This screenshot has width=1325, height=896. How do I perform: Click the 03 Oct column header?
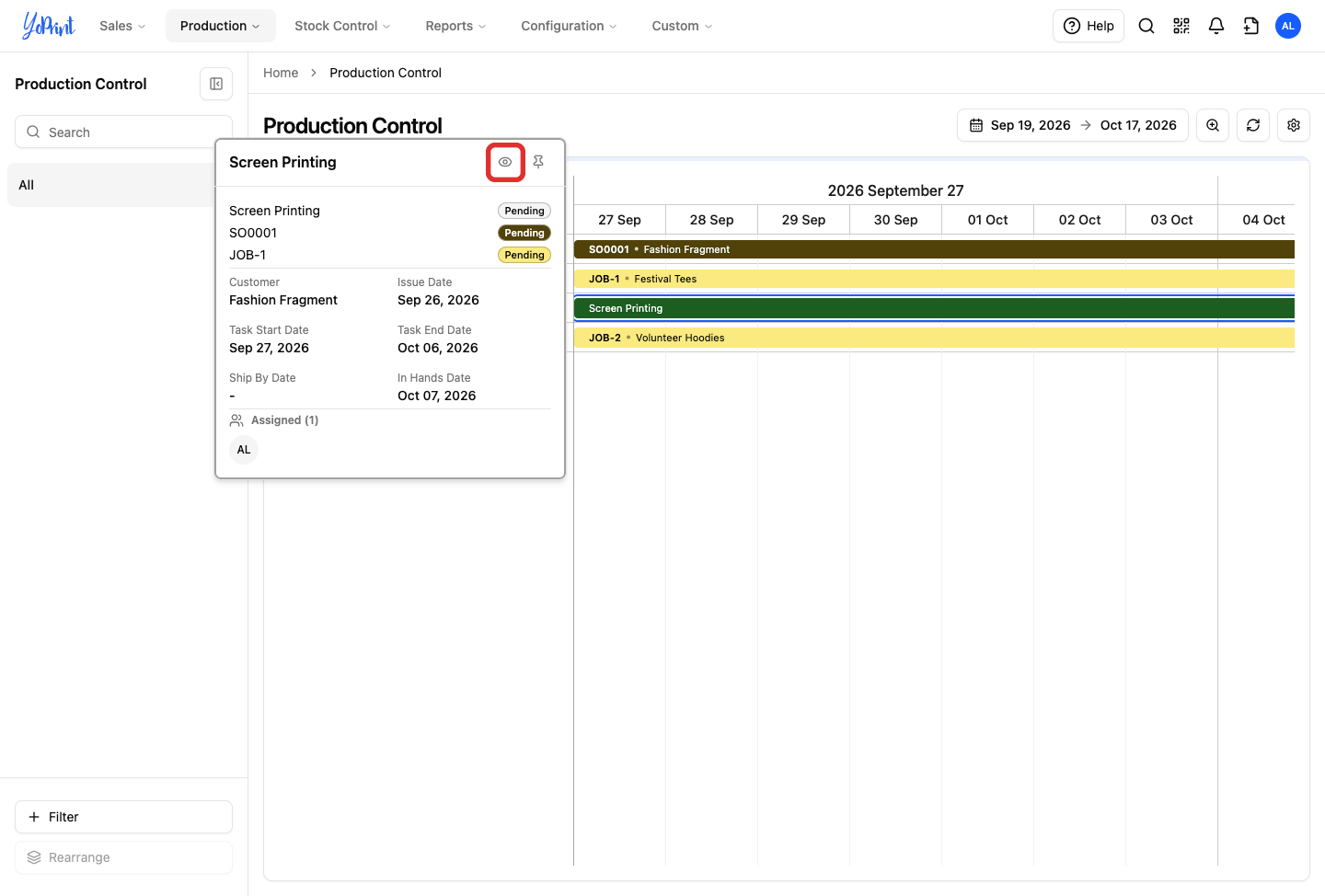(1171, 220)
